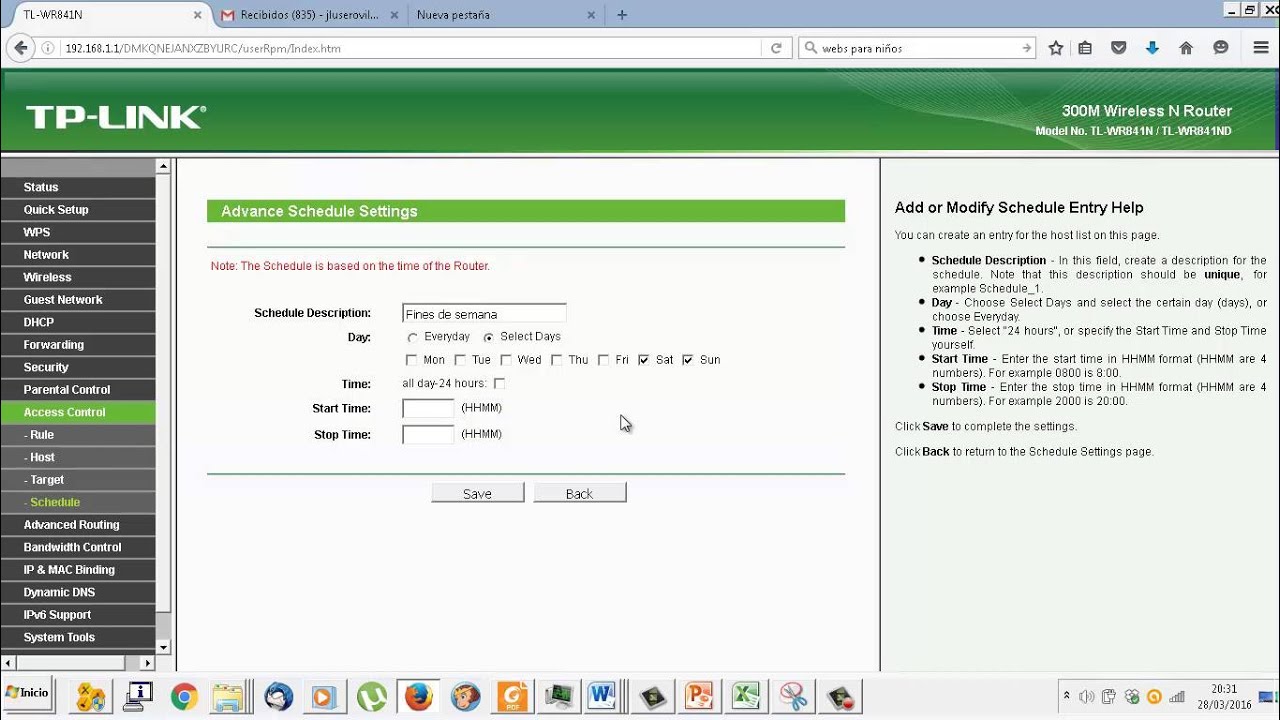Click the Schedule Description field

pyautogui.click(x=484, y=313)
